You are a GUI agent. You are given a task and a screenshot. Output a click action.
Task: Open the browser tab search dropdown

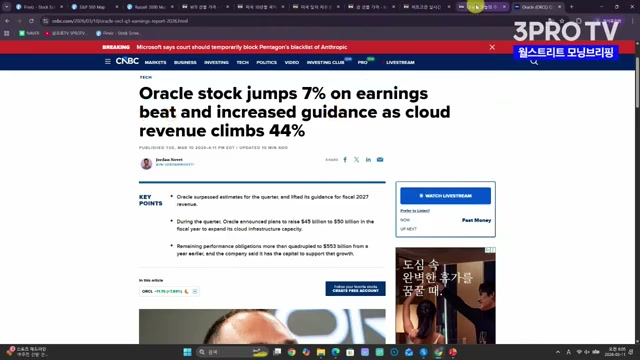pyautogui.click(x=7, y=7)
